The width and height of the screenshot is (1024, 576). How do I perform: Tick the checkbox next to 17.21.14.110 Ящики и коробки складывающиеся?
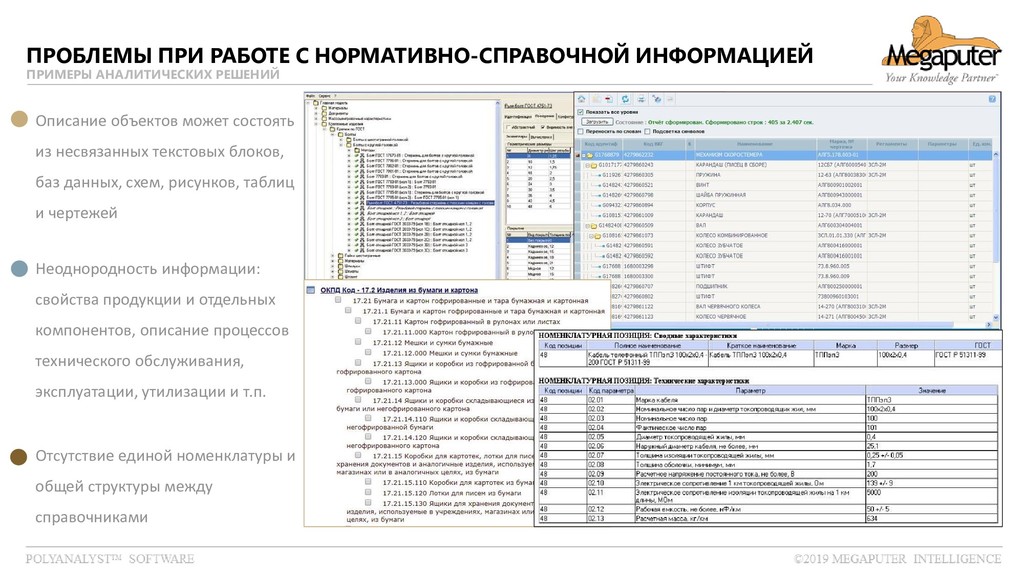368,419
